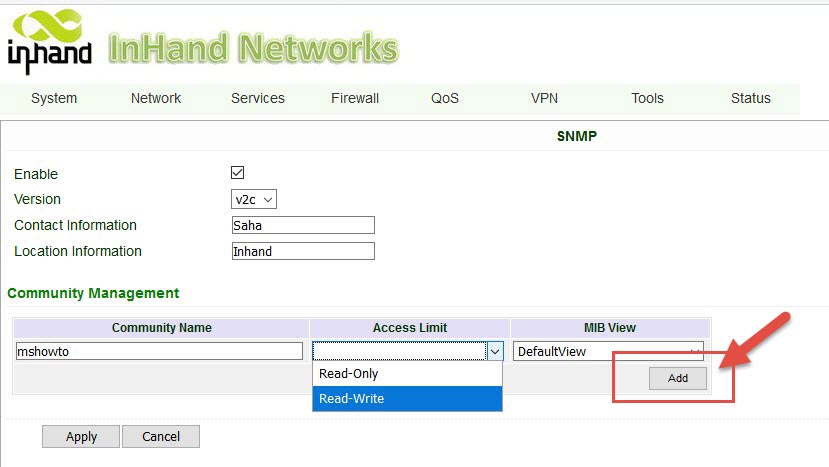Open the MIB View DefaultView dropdown
The width and height of the screenshot is (829, 467).
click(x=608, y=351)
